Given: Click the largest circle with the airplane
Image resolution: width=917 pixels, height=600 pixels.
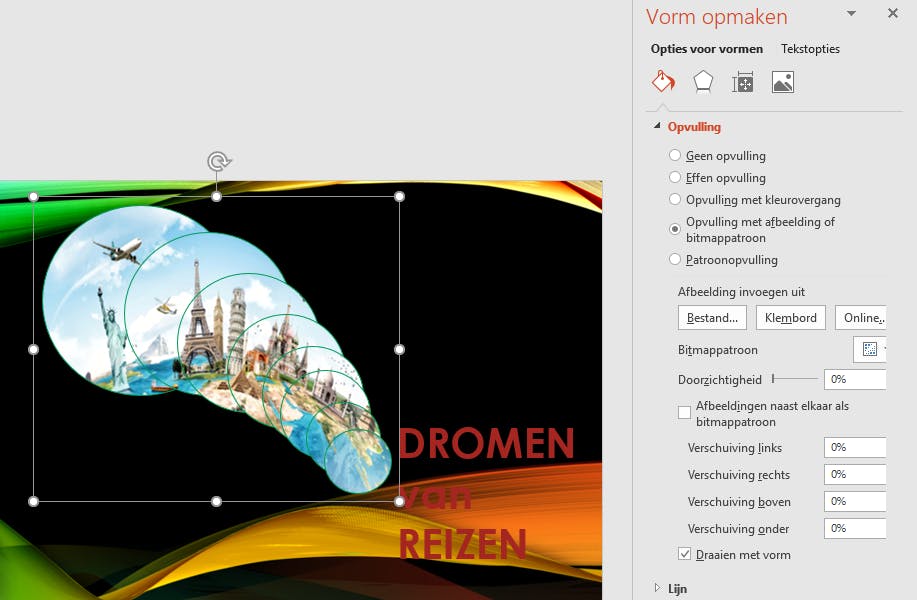Looking at the screenshot, I should 88,281.
